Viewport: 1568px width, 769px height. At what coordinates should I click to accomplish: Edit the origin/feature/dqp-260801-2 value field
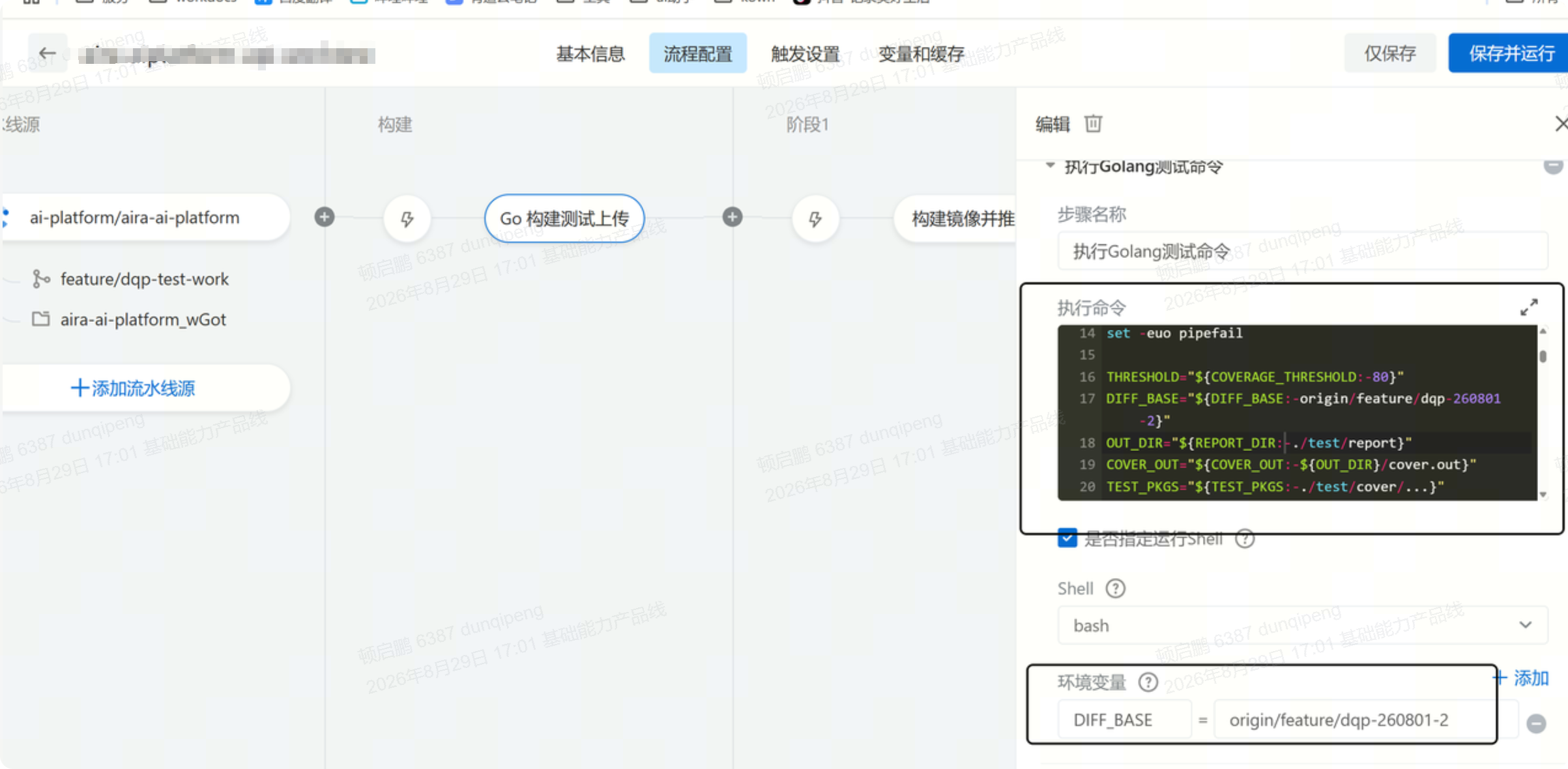click(x=1365, y=719)
